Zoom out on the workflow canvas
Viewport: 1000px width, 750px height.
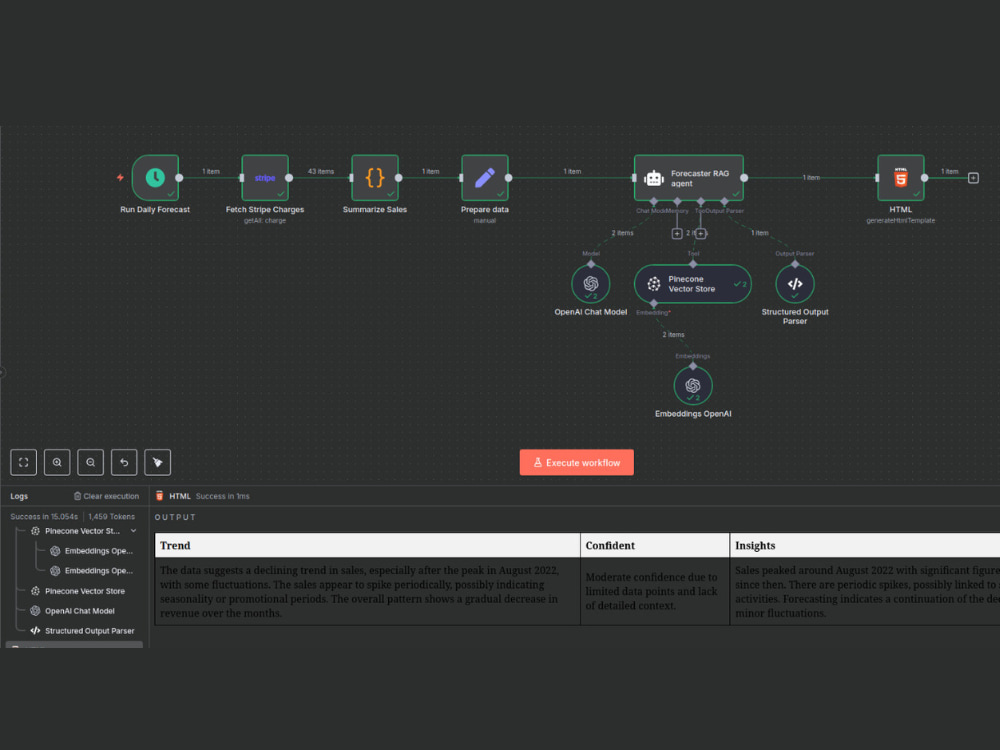pos(91,462)
